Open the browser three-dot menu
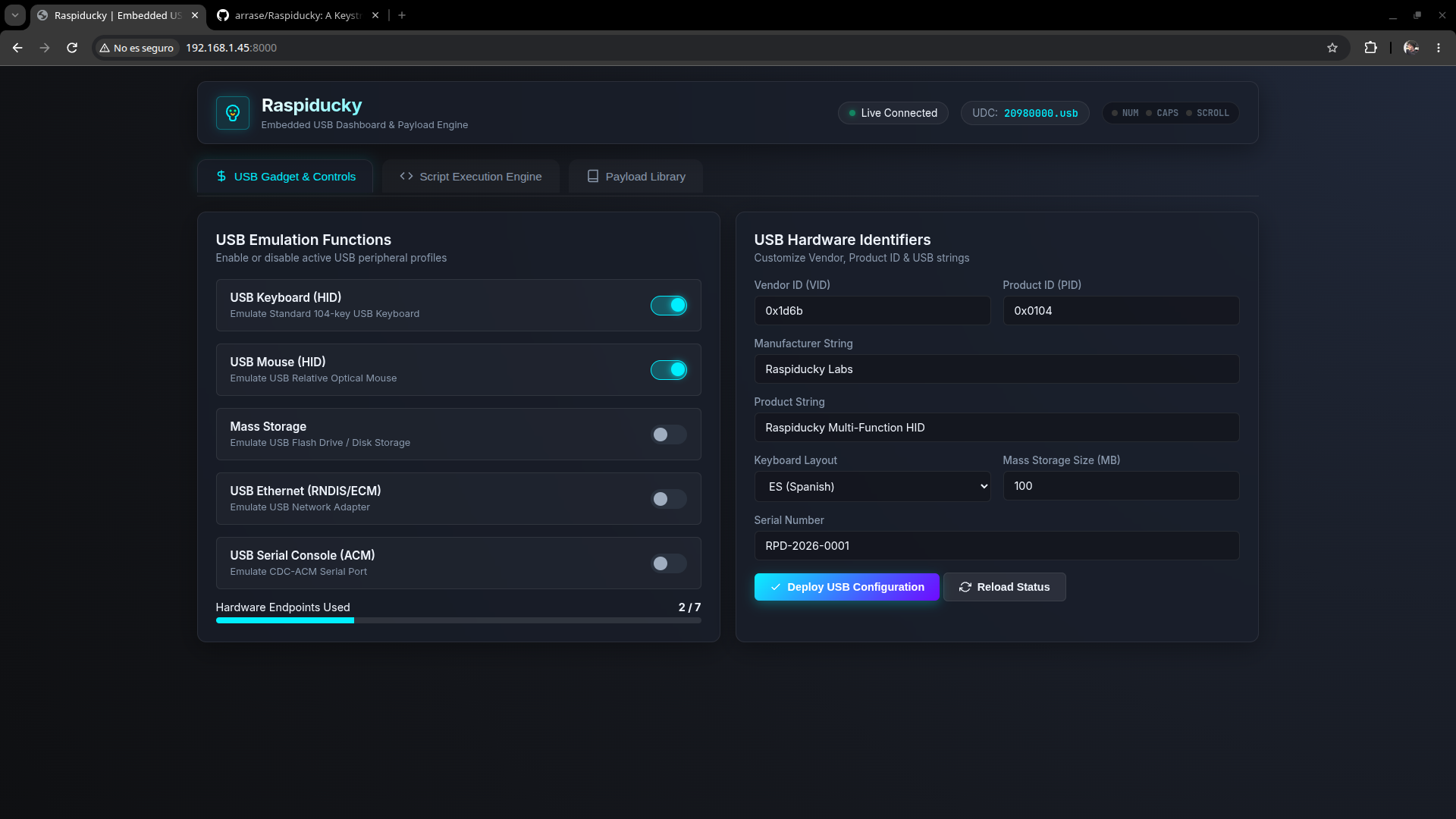Screen dimensions: 1456x819 pos(1439,48)
